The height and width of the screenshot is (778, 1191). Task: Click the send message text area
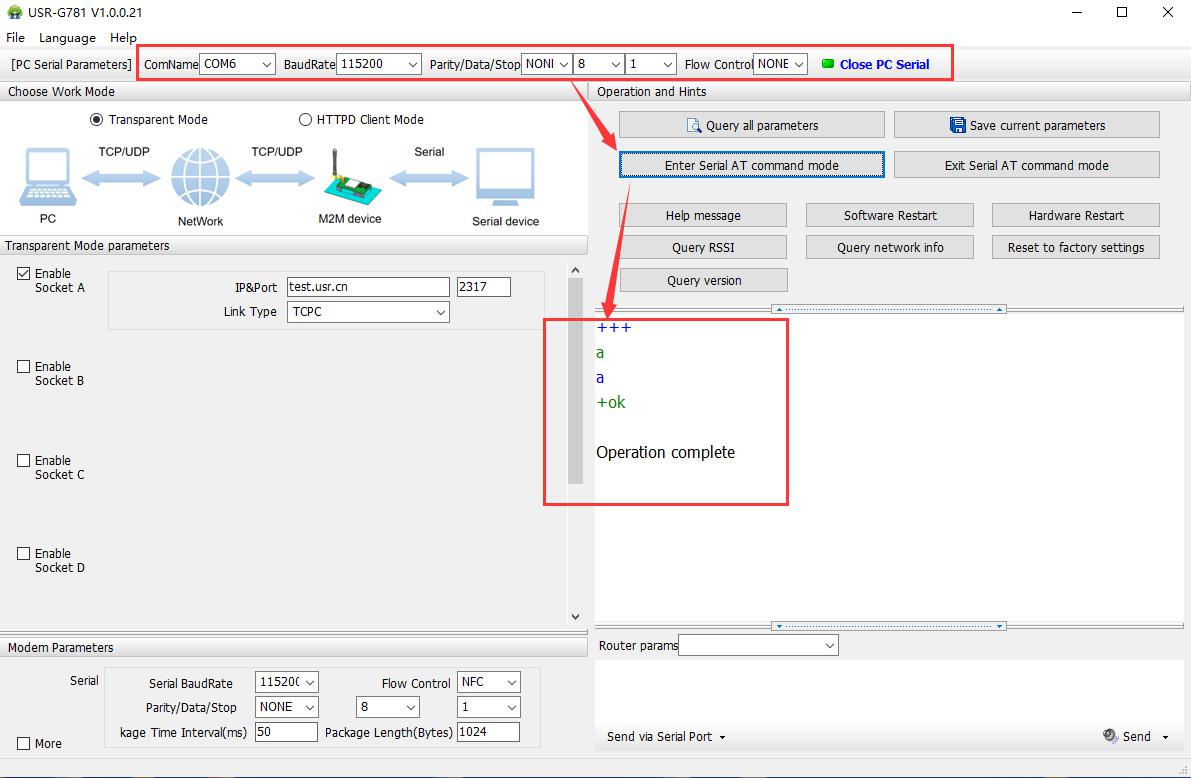889,690
